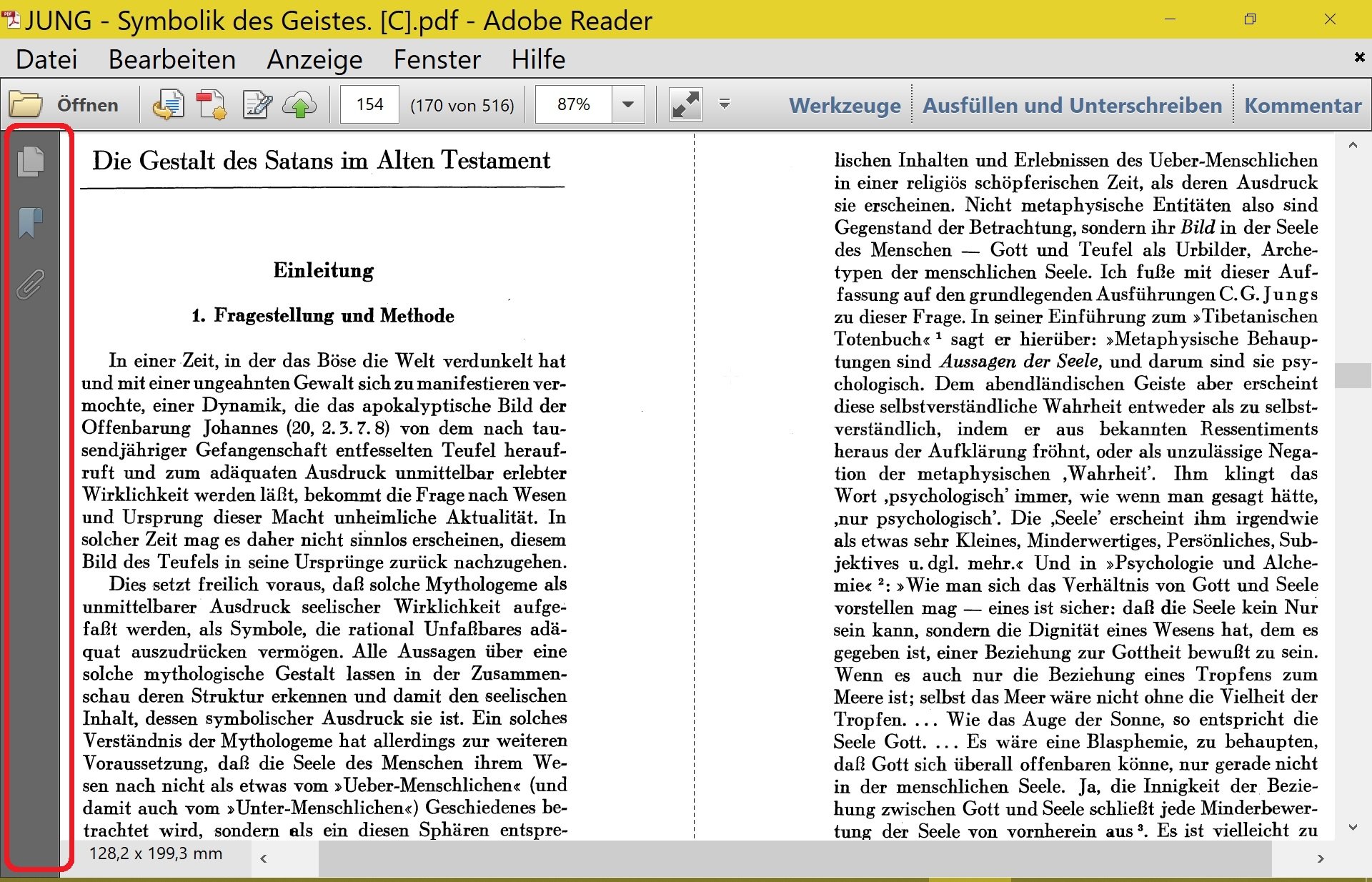Open the page thumbnails sidebar panel

coord(31,161)
